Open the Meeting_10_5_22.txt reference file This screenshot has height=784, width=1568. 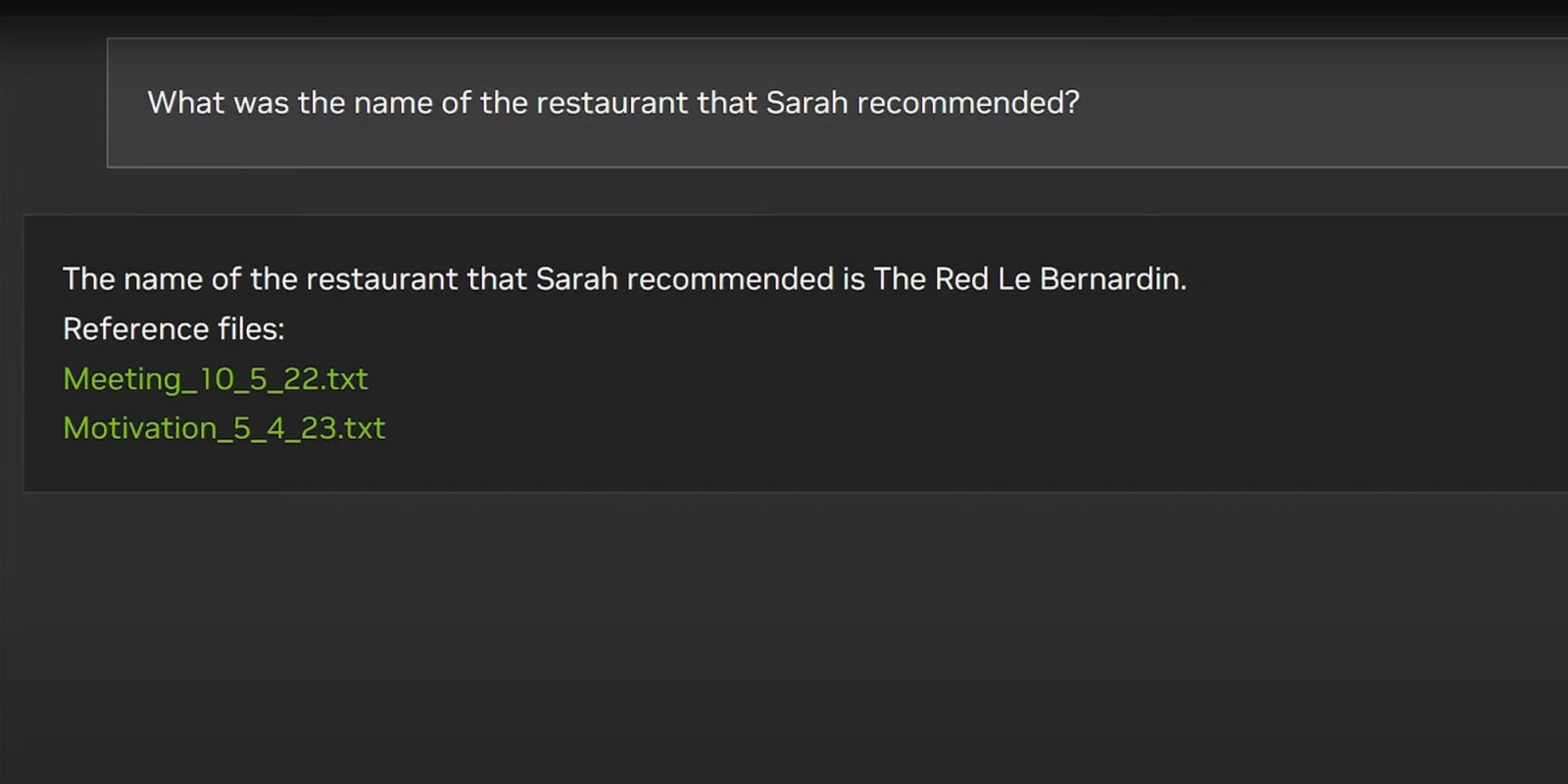click(215, 379)
